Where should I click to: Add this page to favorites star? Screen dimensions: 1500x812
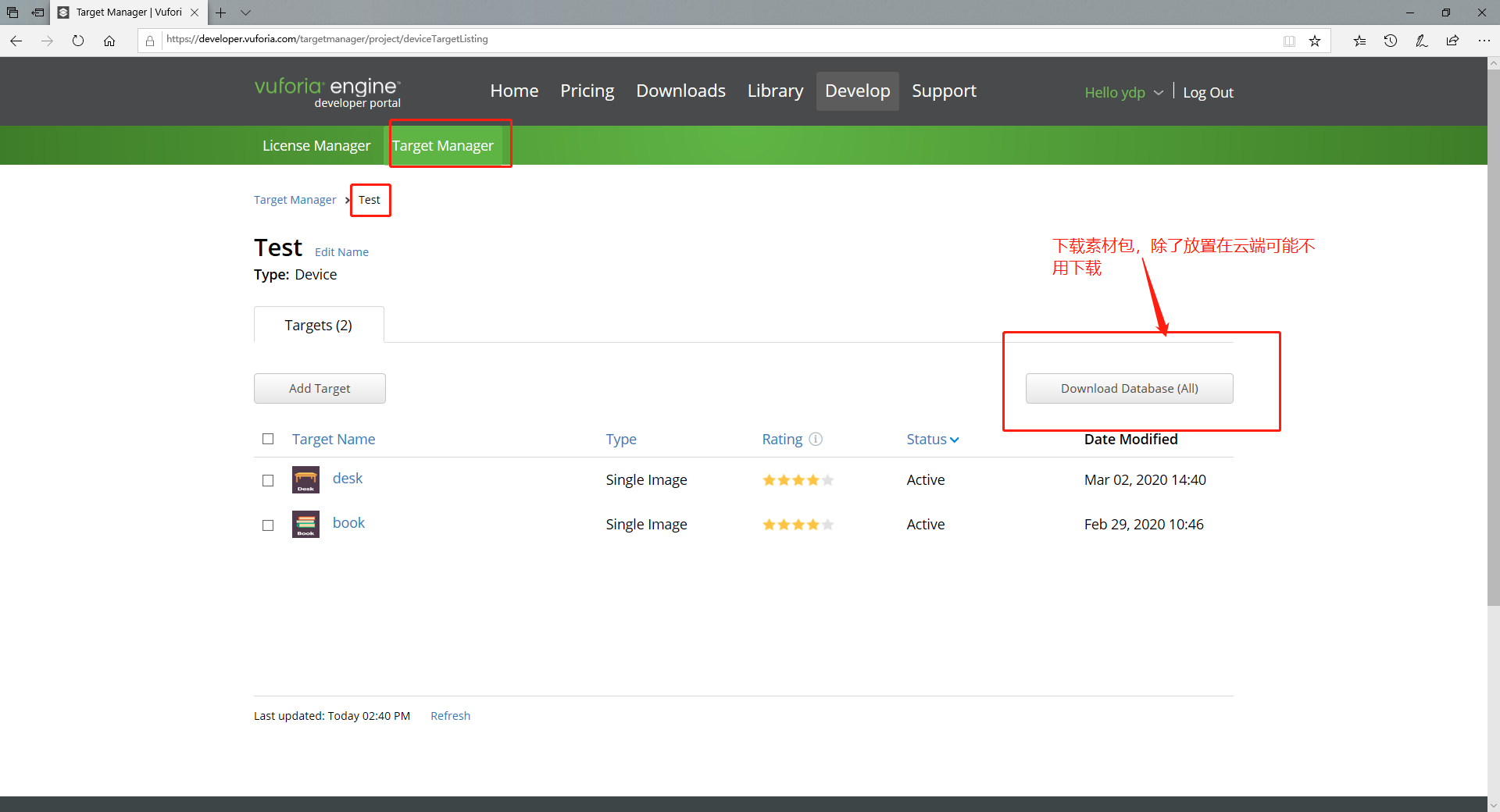point(1315,41)
